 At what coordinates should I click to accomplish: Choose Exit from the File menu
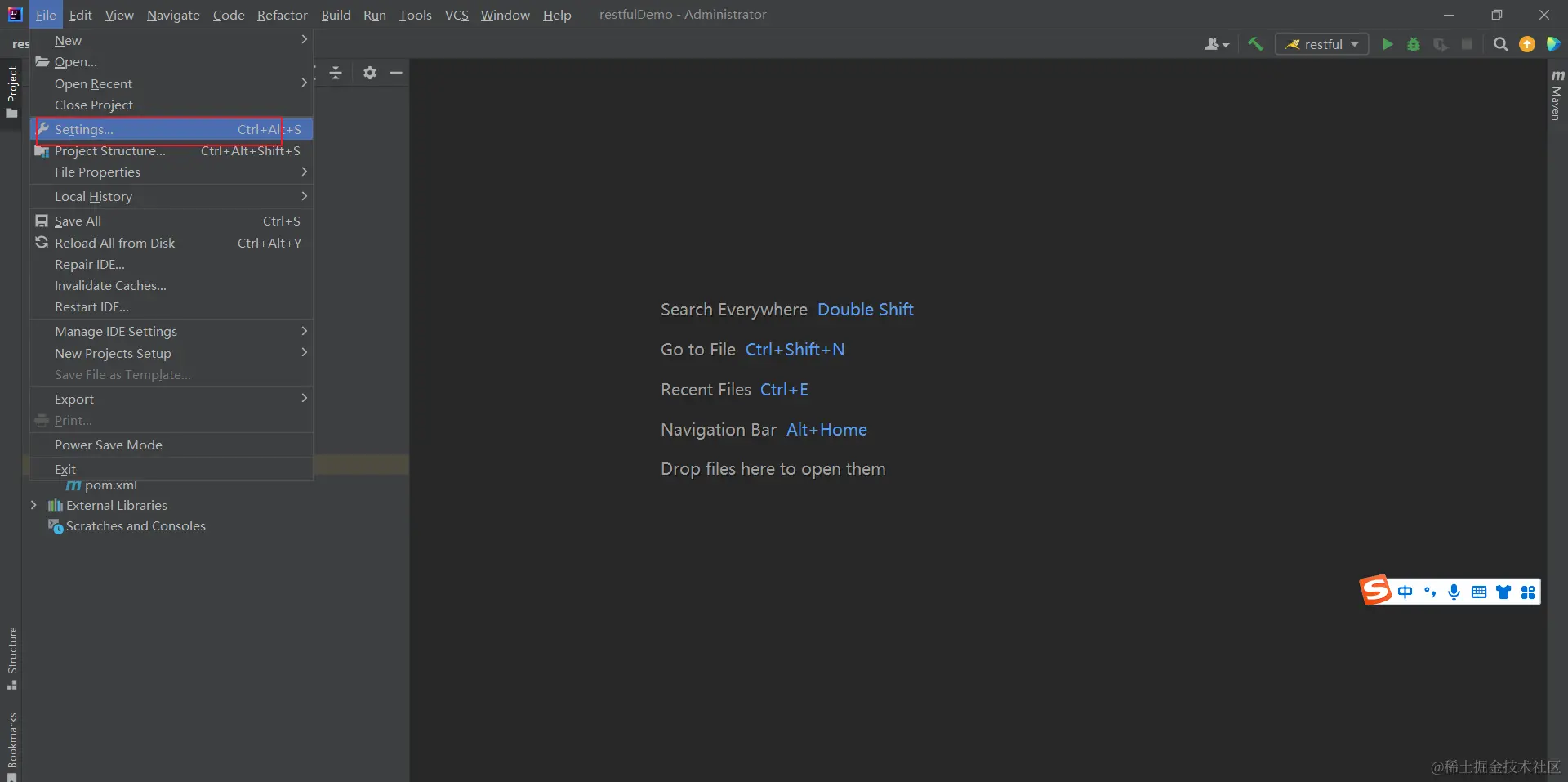point(171,469)
